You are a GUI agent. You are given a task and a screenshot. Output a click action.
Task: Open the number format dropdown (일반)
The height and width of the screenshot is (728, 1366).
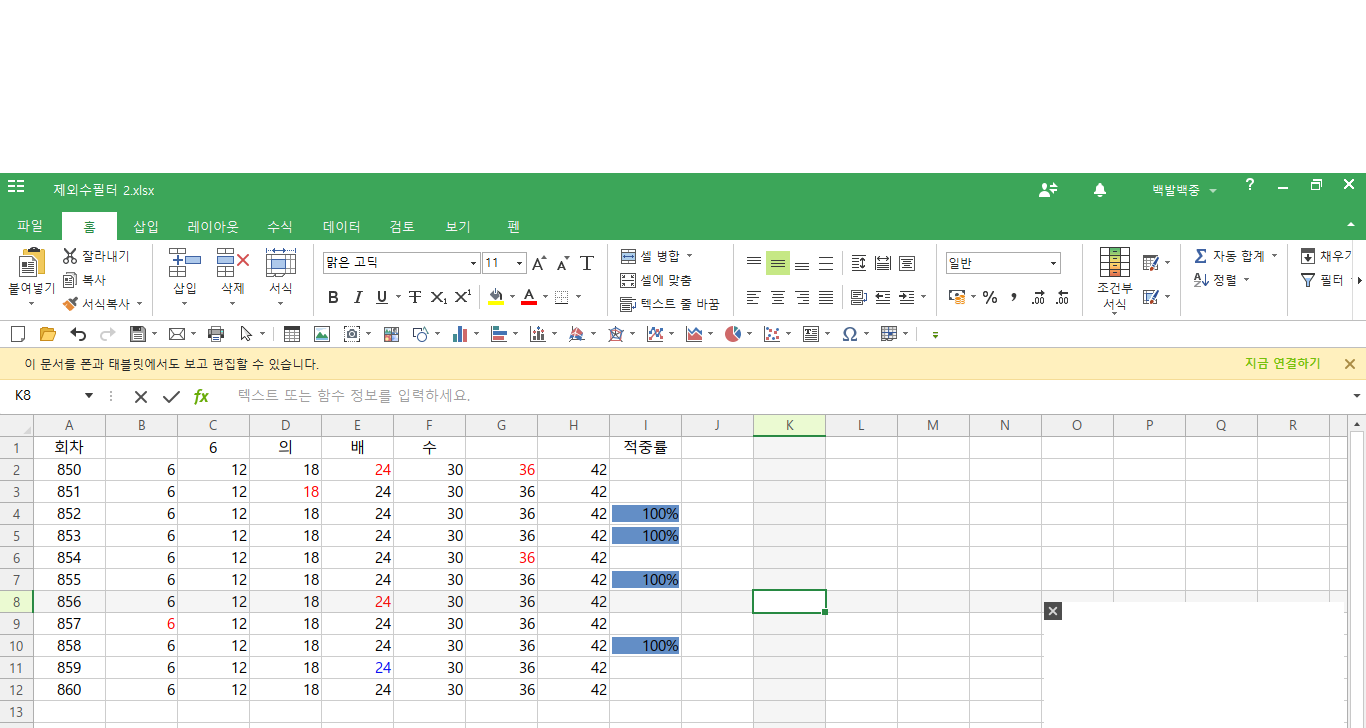coord(1053,264)
